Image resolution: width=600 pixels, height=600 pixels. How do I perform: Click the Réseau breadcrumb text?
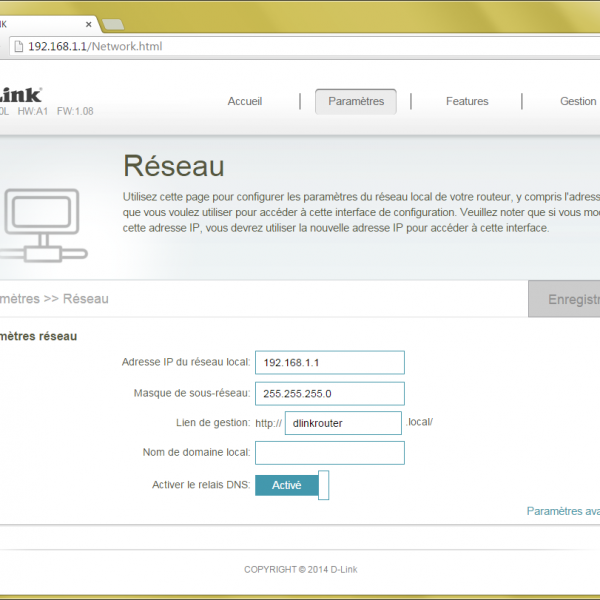[85, 299]
